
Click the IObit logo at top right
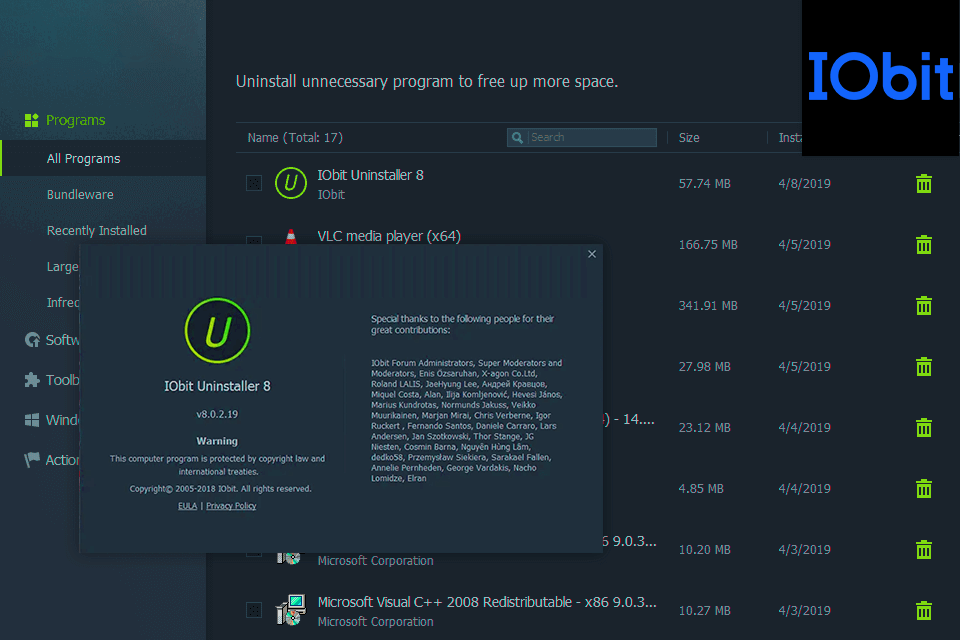(880, 77)
